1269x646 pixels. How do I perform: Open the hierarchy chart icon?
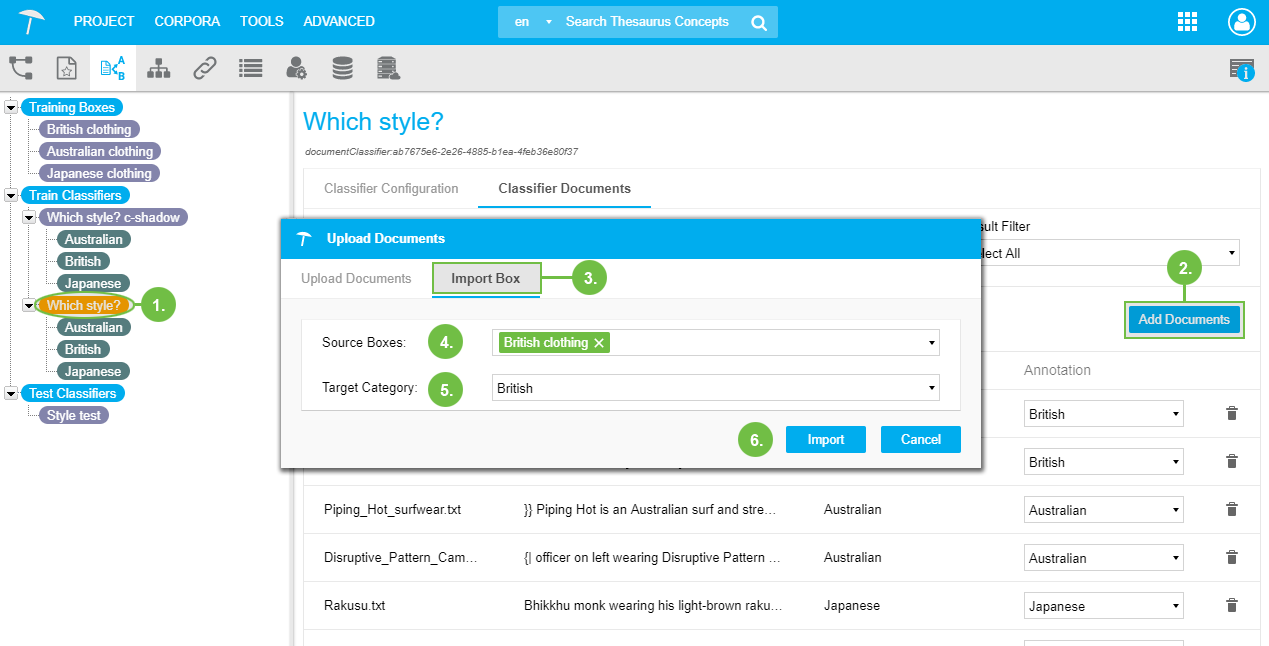point(158,68)
